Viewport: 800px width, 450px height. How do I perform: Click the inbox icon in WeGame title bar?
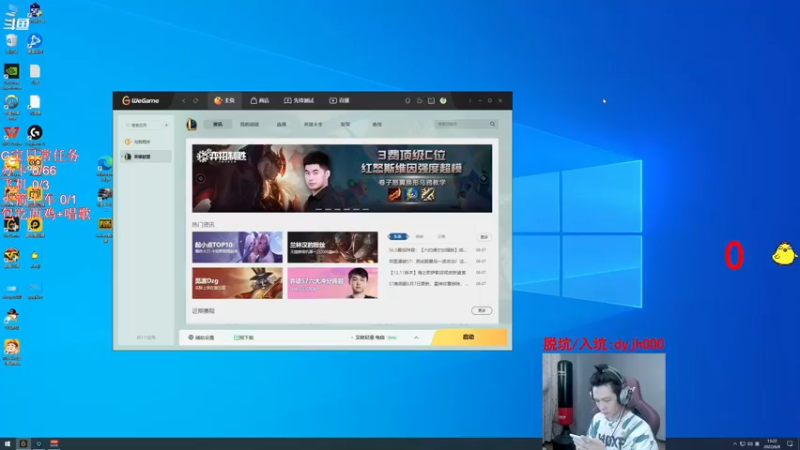pyautogui.click(x=431, y=101)
